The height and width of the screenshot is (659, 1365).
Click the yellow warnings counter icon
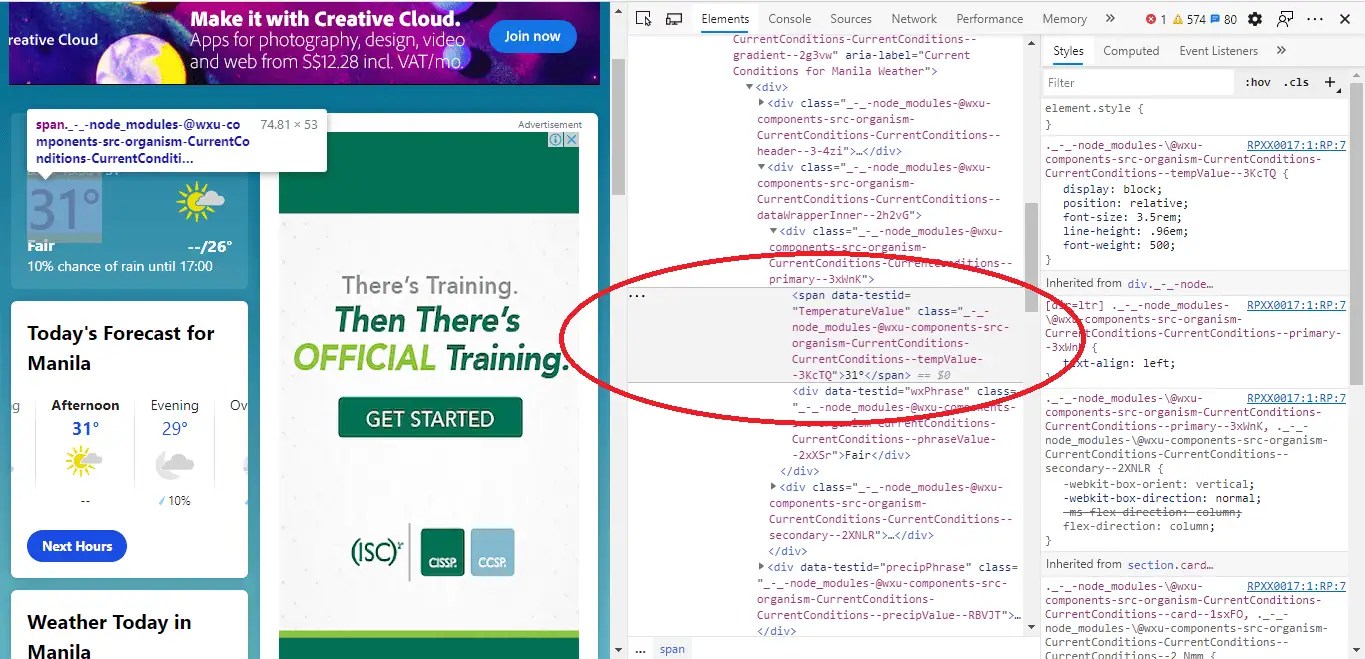click(x=1180, y=17)
